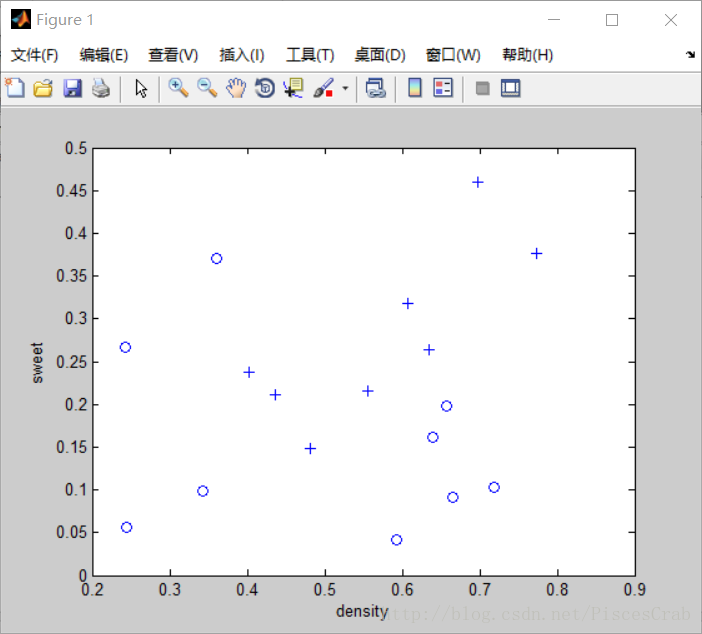Image resolution: width=702 pixels, height=634 pixels.
Task: Click the x-axis tick label 0.6
Action: [x=402, y=590]
